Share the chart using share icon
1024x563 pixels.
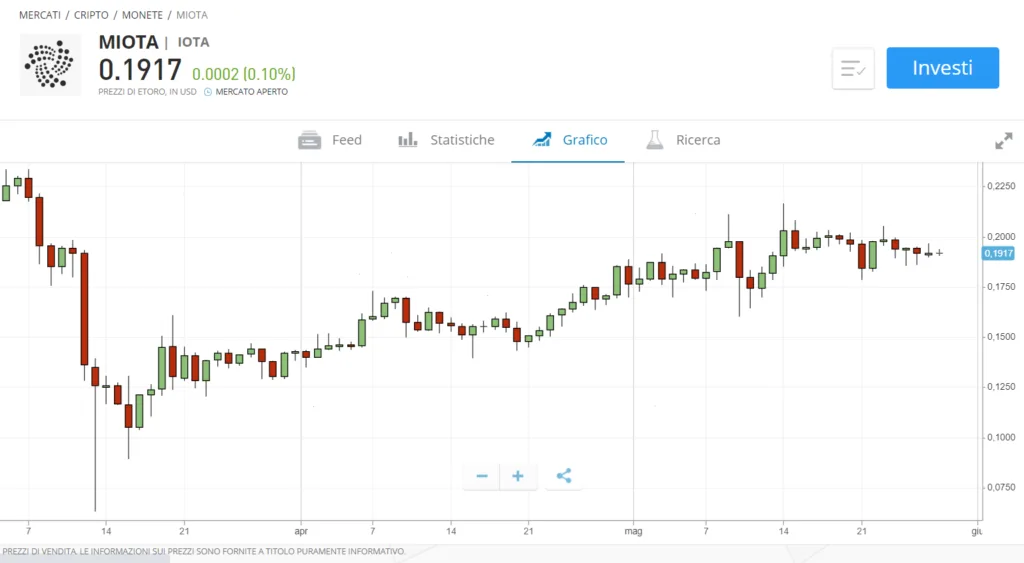[x=564, y=476]
